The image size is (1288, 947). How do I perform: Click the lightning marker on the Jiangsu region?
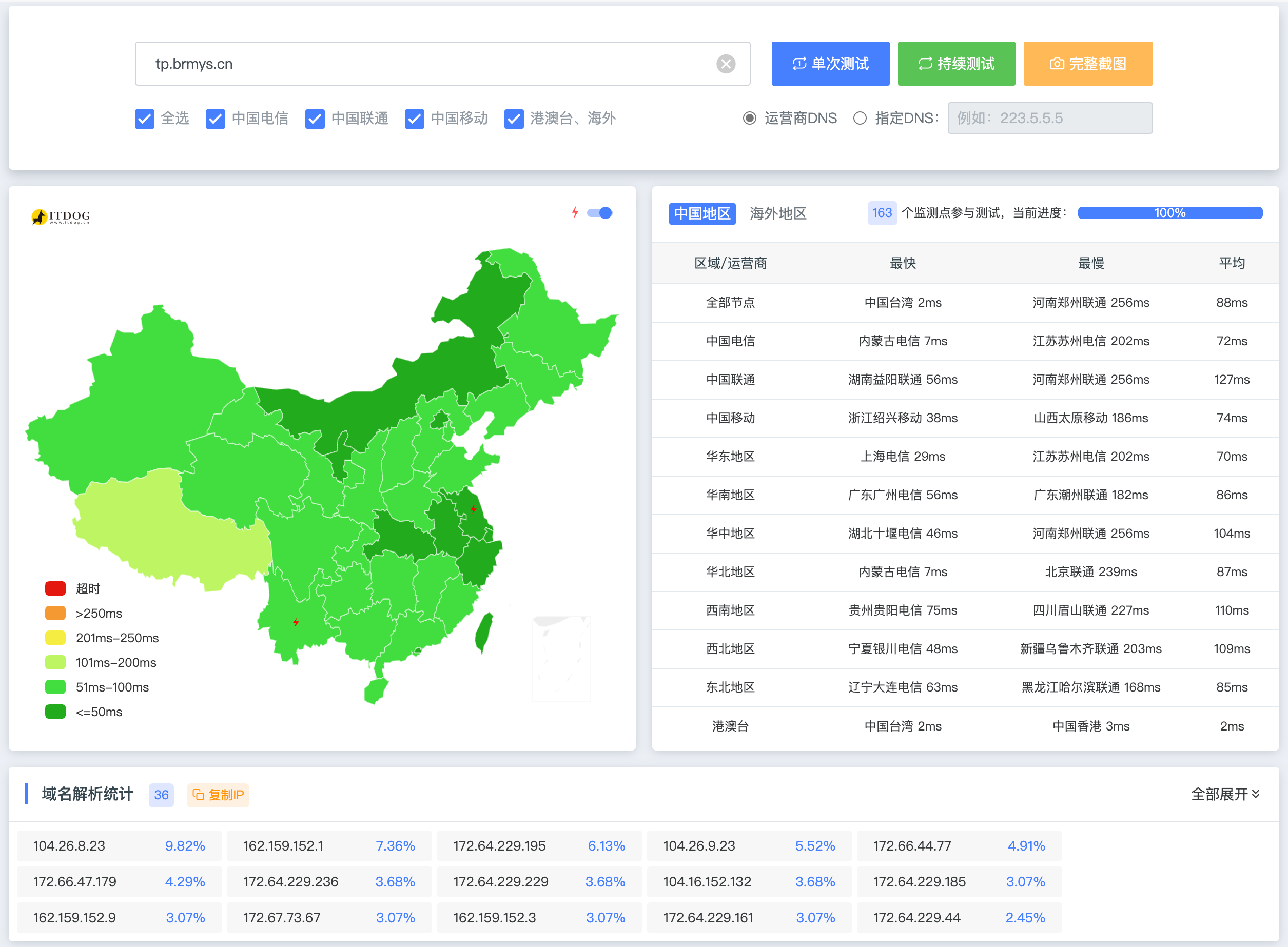click(x=473, y=509)
